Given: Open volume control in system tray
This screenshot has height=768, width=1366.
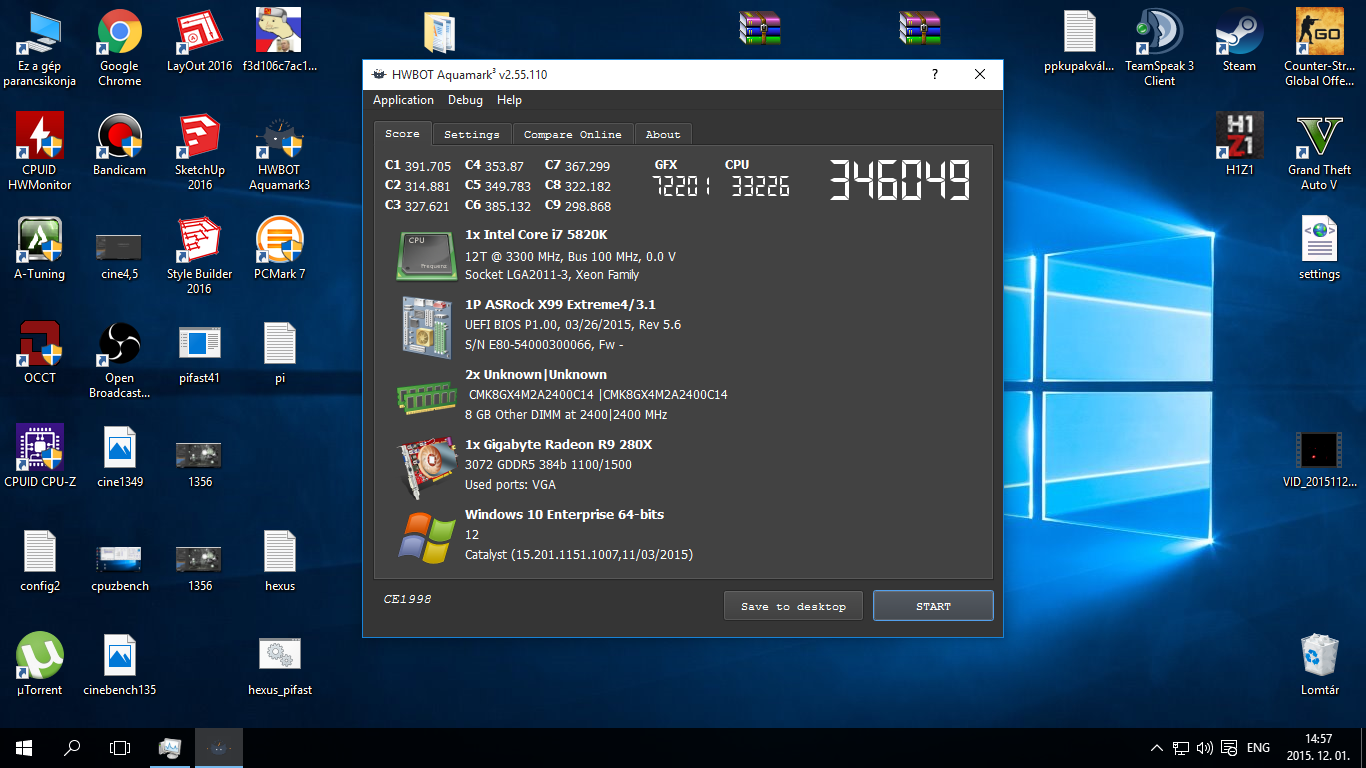Looking at the screenshot, I should [1204, 748].
